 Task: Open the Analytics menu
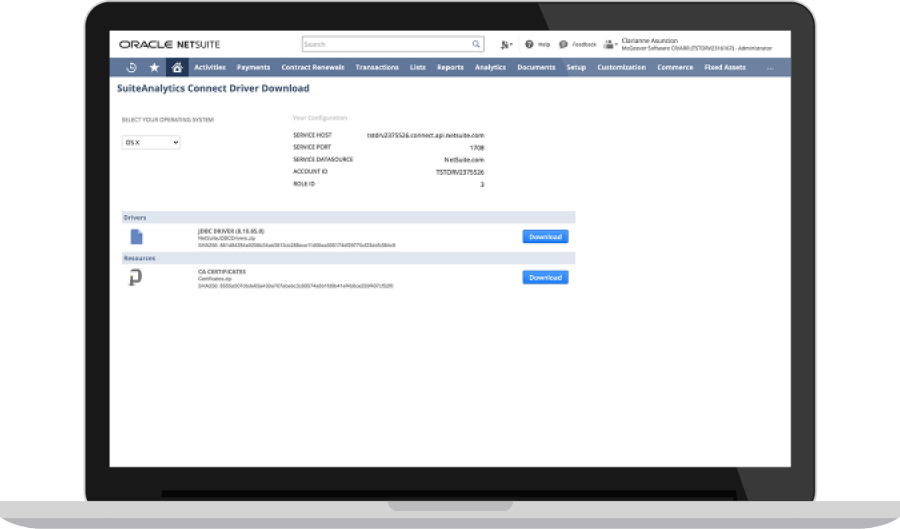click(490, 67)
